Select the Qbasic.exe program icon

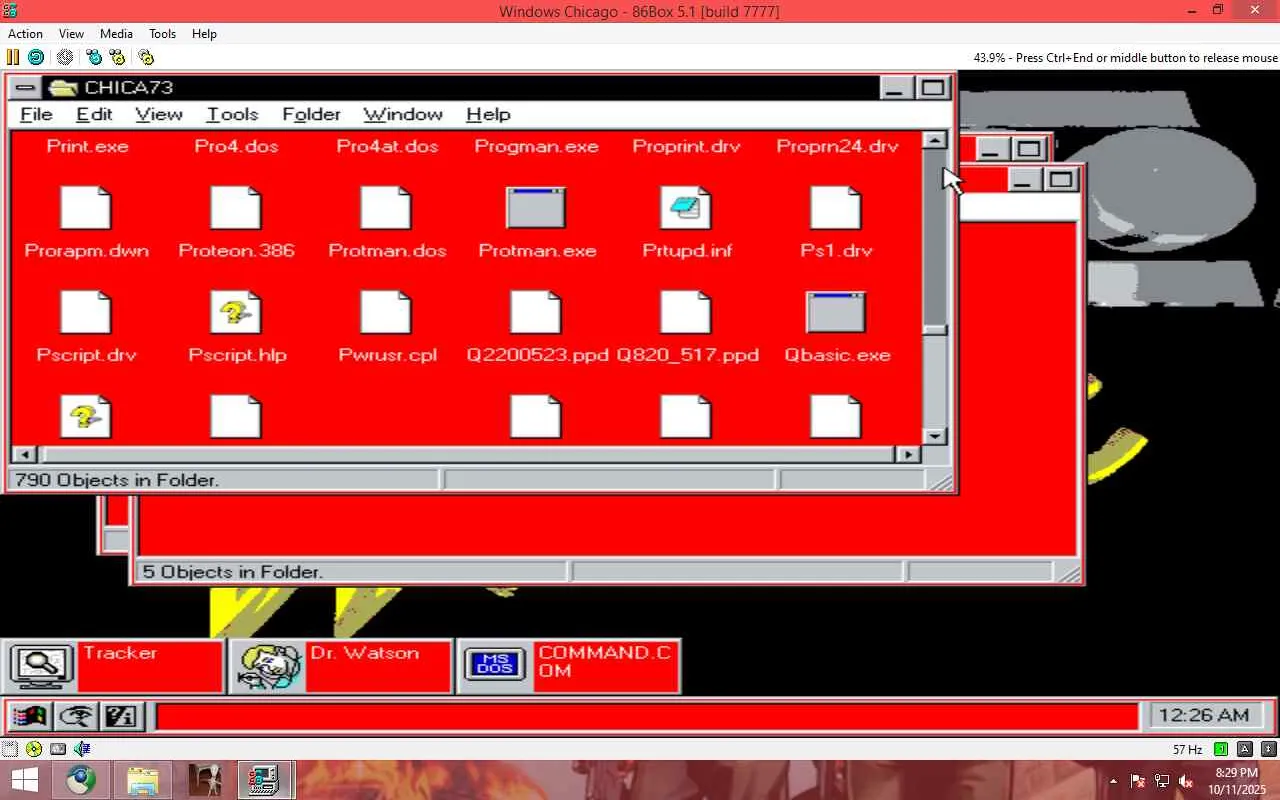tap(836, 312)
